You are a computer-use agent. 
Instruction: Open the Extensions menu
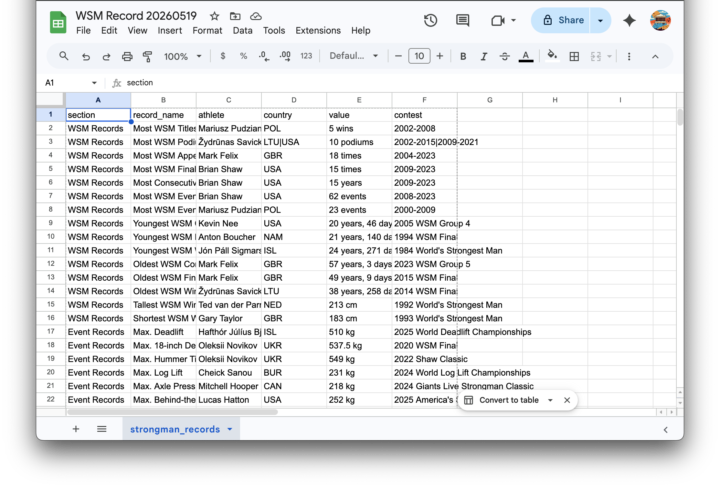point(318,31)
